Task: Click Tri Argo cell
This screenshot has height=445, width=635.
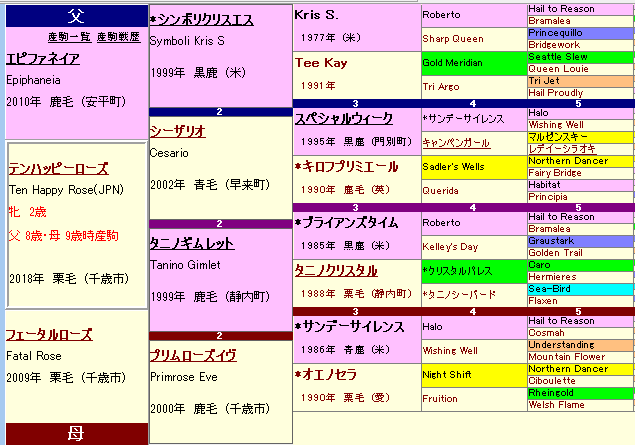Action: click(x=474, y=87)
